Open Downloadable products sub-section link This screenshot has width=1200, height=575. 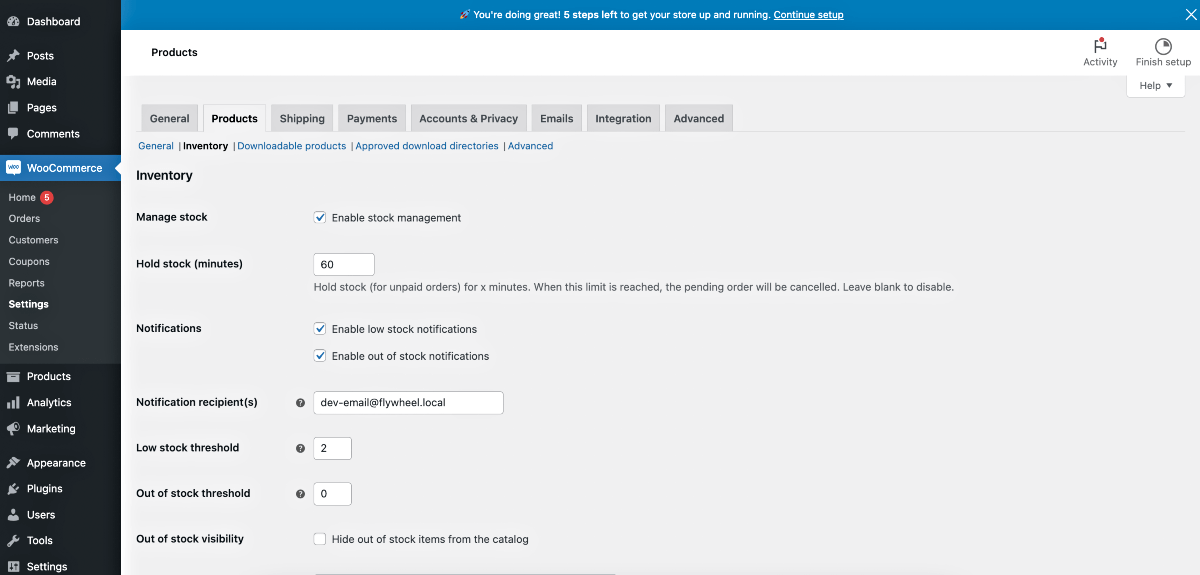(291, 146)
